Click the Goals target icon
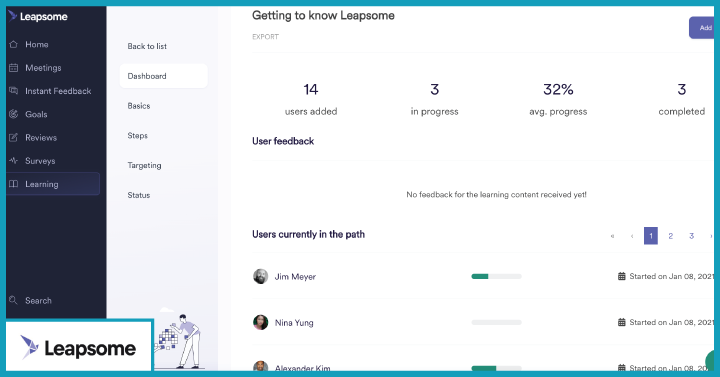Image resolution: width=720 pixels, height=377 pixels. [14, 114]
